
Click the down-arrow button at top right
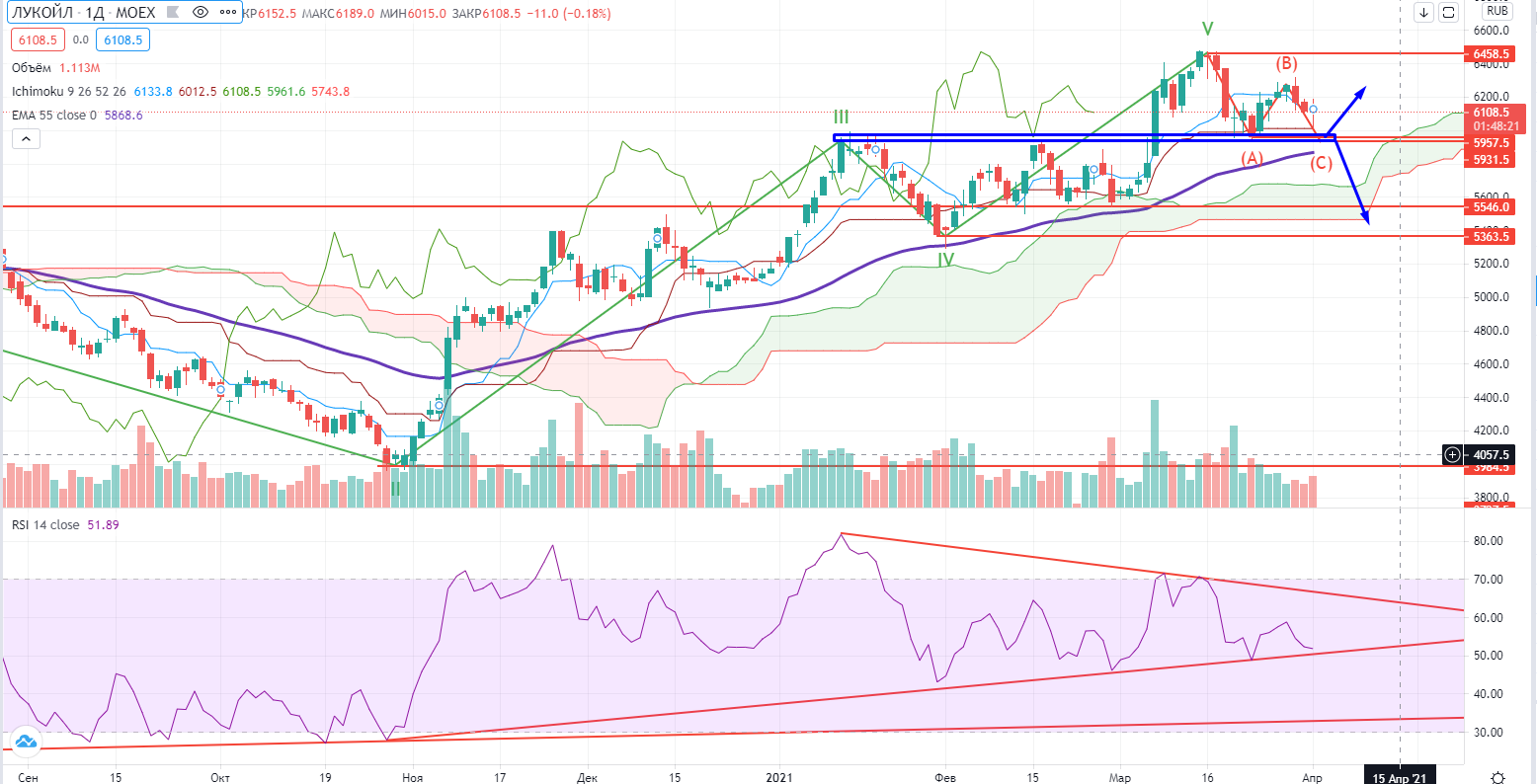(1423, 13)
